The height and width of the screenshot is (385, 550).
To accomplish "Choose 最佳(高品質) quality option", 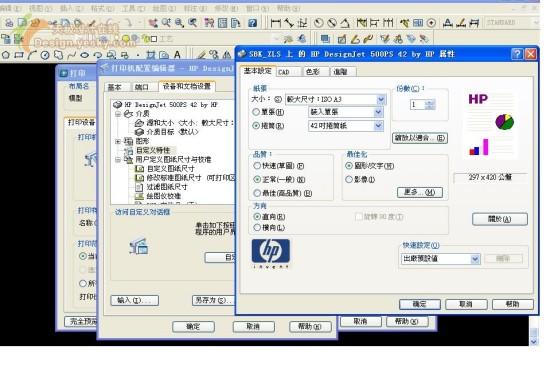I will point(257,193).
